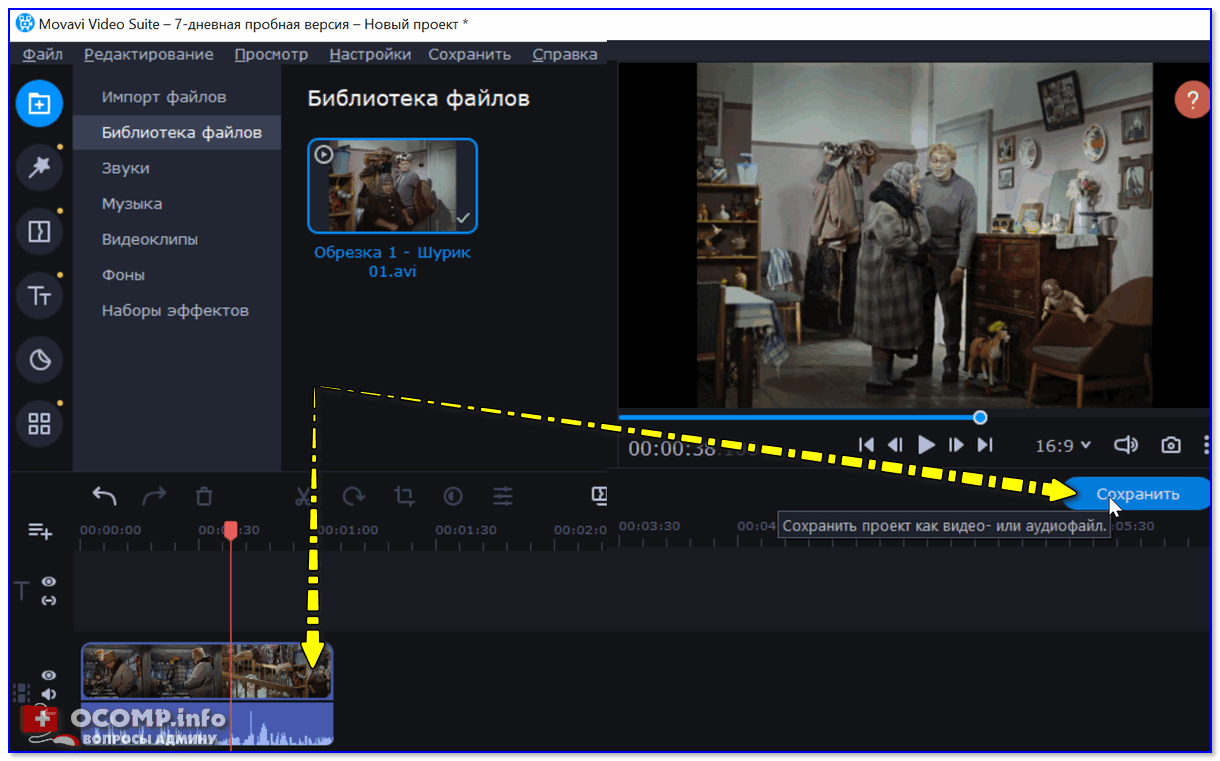Click the red help question mark button
This screenshot has width=1220, height=761.
(1192, 100)
